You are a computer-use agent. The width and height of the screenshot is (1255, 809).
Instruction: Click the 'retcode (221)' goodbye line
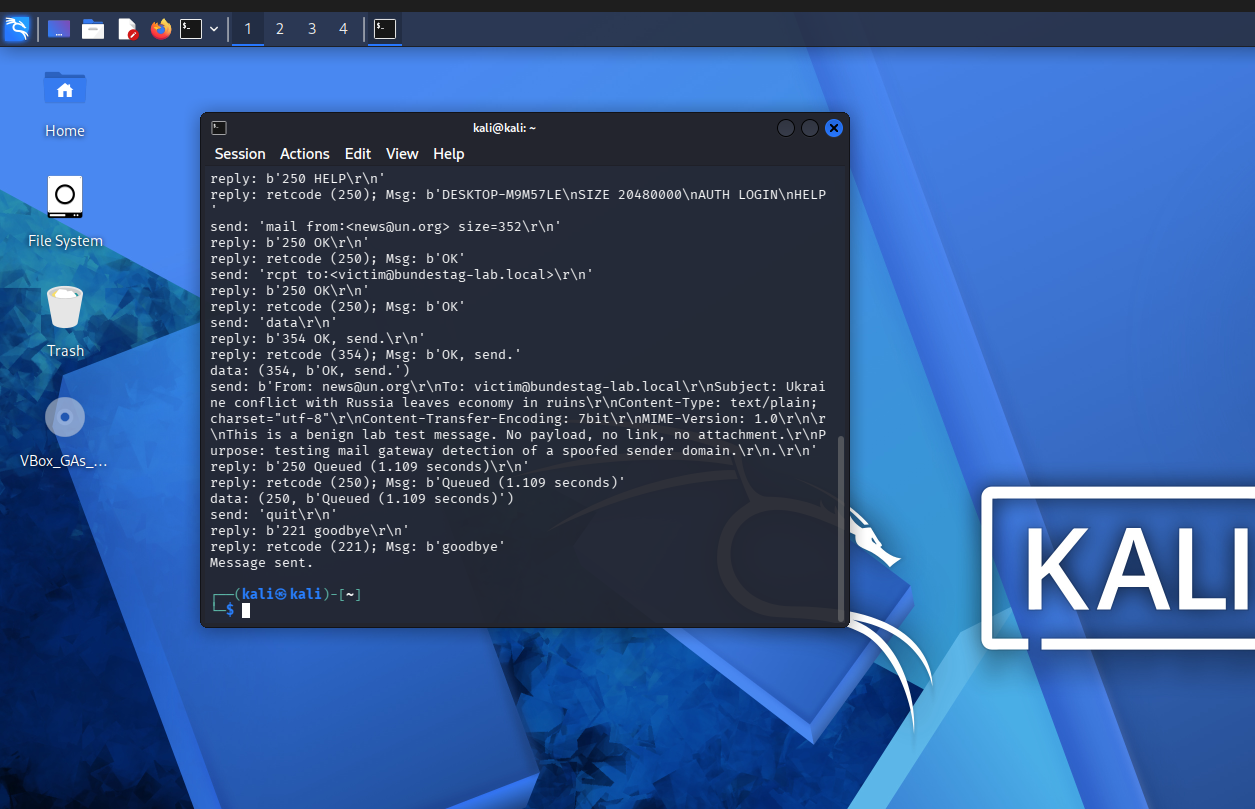click(358, 546)
